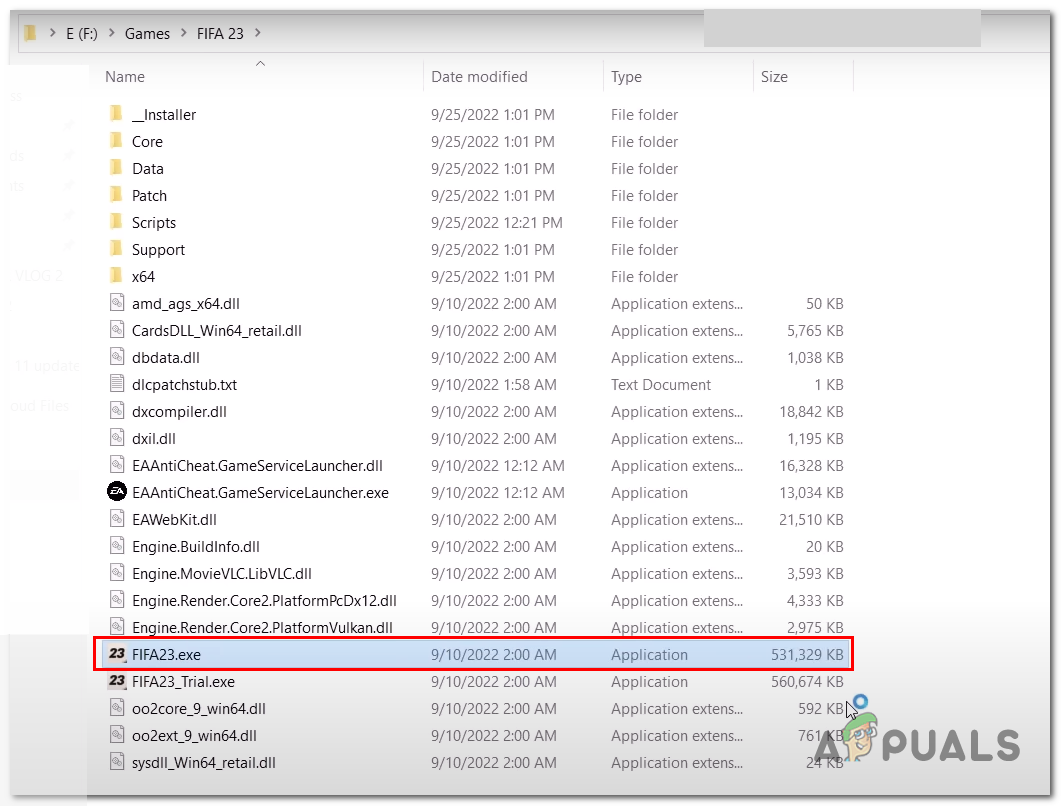The image size is (1061, 806).
Task: Click the 18,842 KB size value
Action: [811, 412]
